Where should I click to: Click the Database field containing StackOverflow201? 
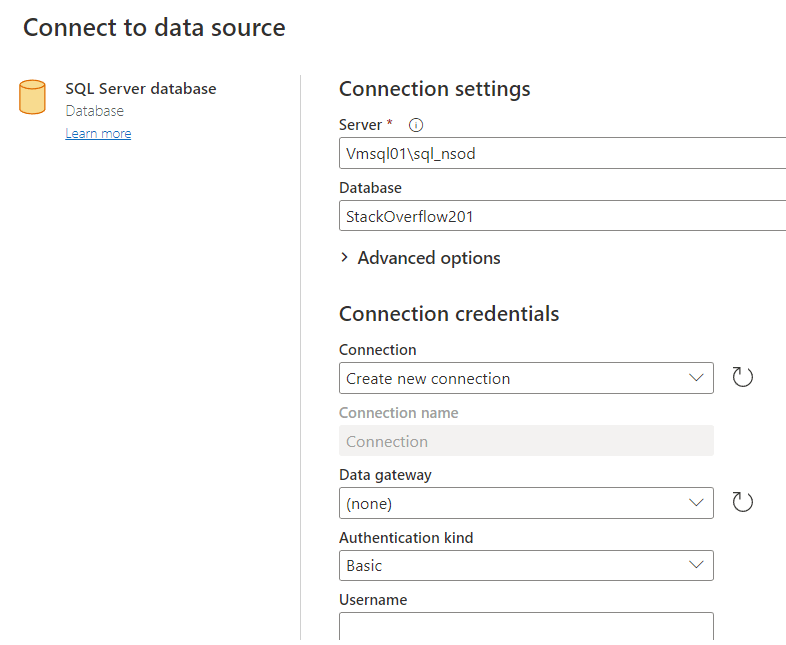(560, 216)
